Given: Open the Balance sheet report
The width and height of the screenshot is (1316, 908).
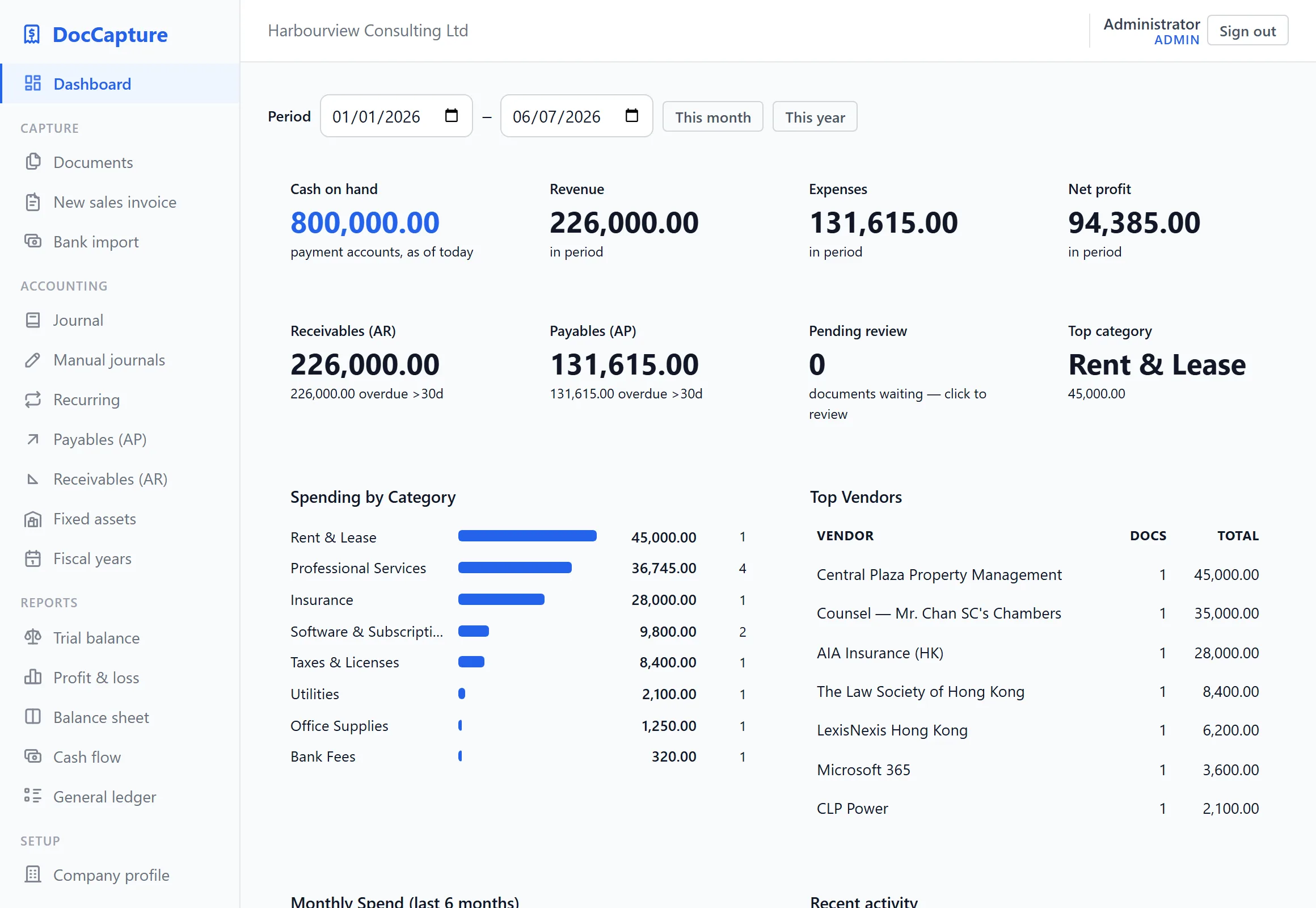Looking at the screenshot, I should [120, 717].
